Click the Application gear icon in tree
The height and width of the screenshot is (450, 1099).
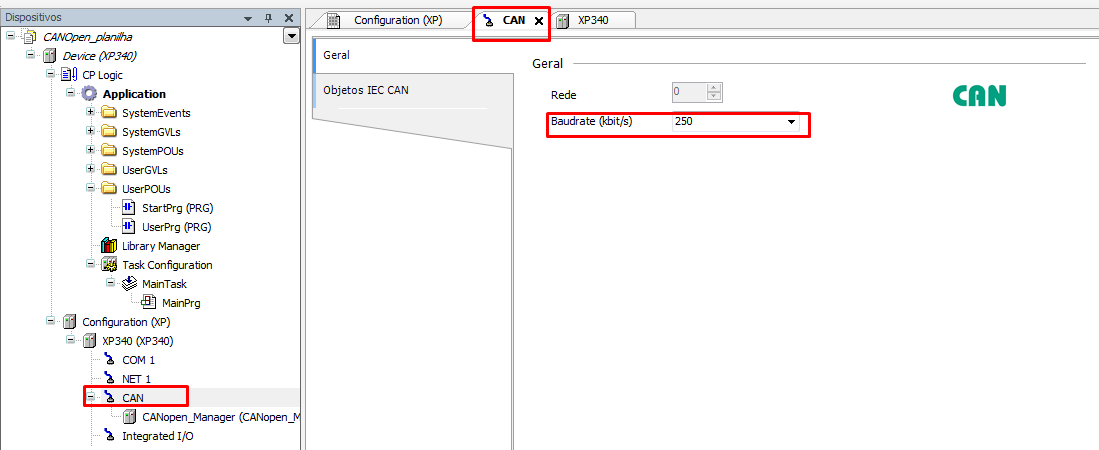(90, 94)
